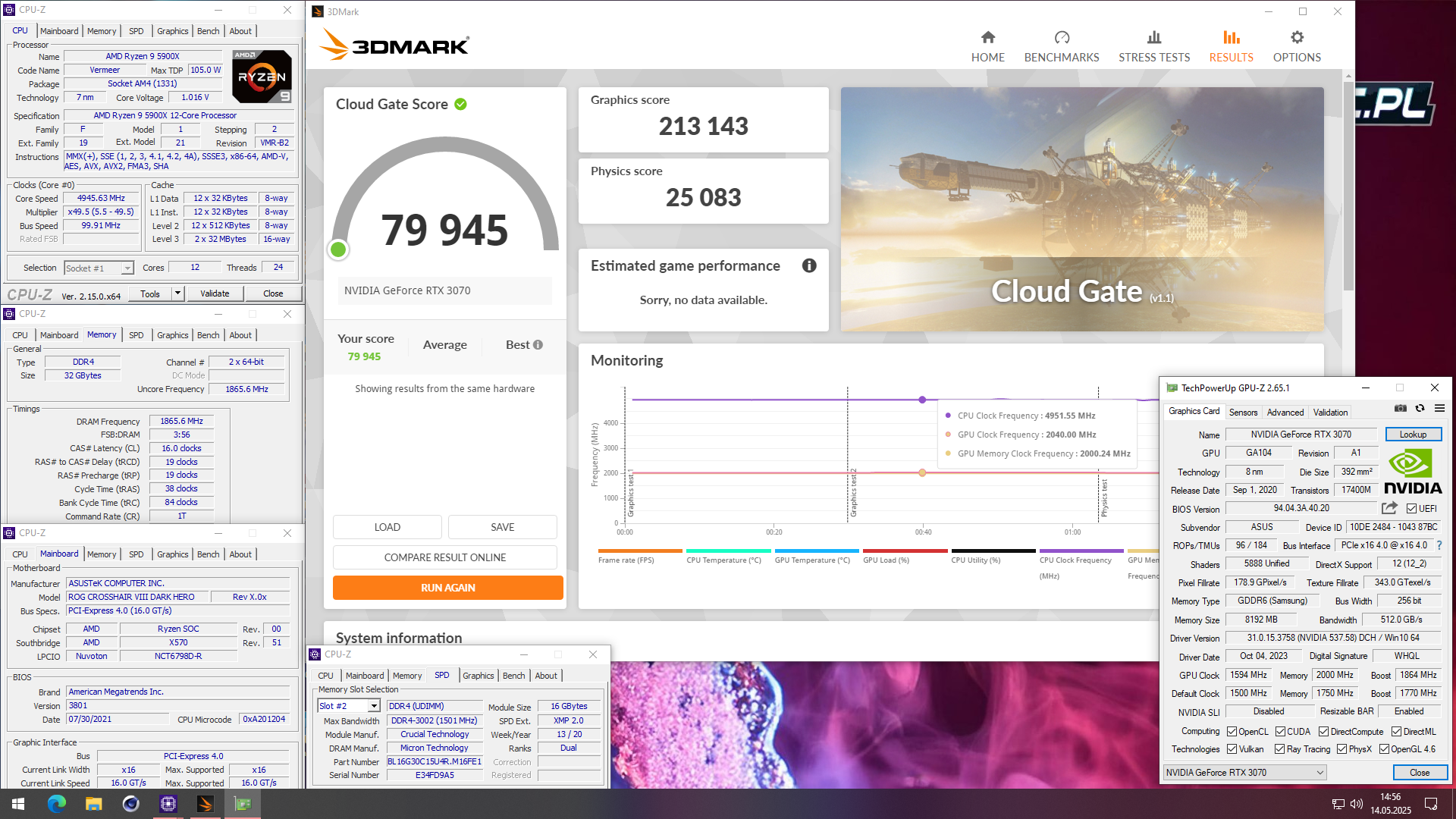1456x819 pixels.
Task: Open Advanced tab in GPU-Z
Action: [1285, 413]
